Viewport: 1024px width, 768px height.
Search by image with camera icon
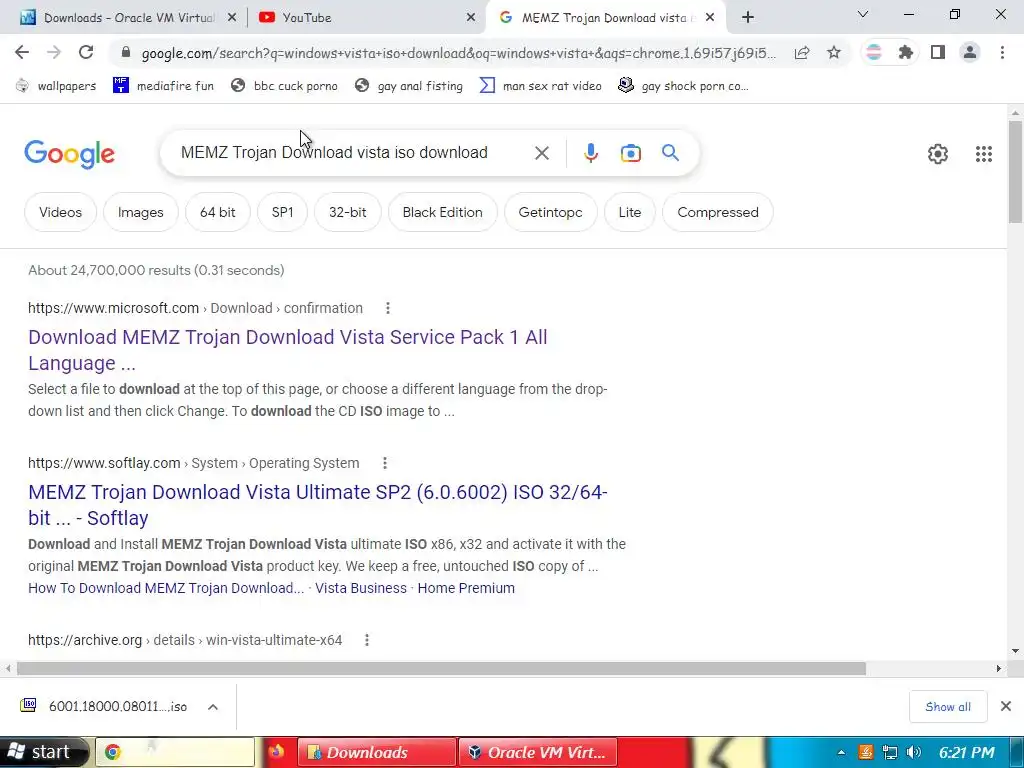pos(630,153)
